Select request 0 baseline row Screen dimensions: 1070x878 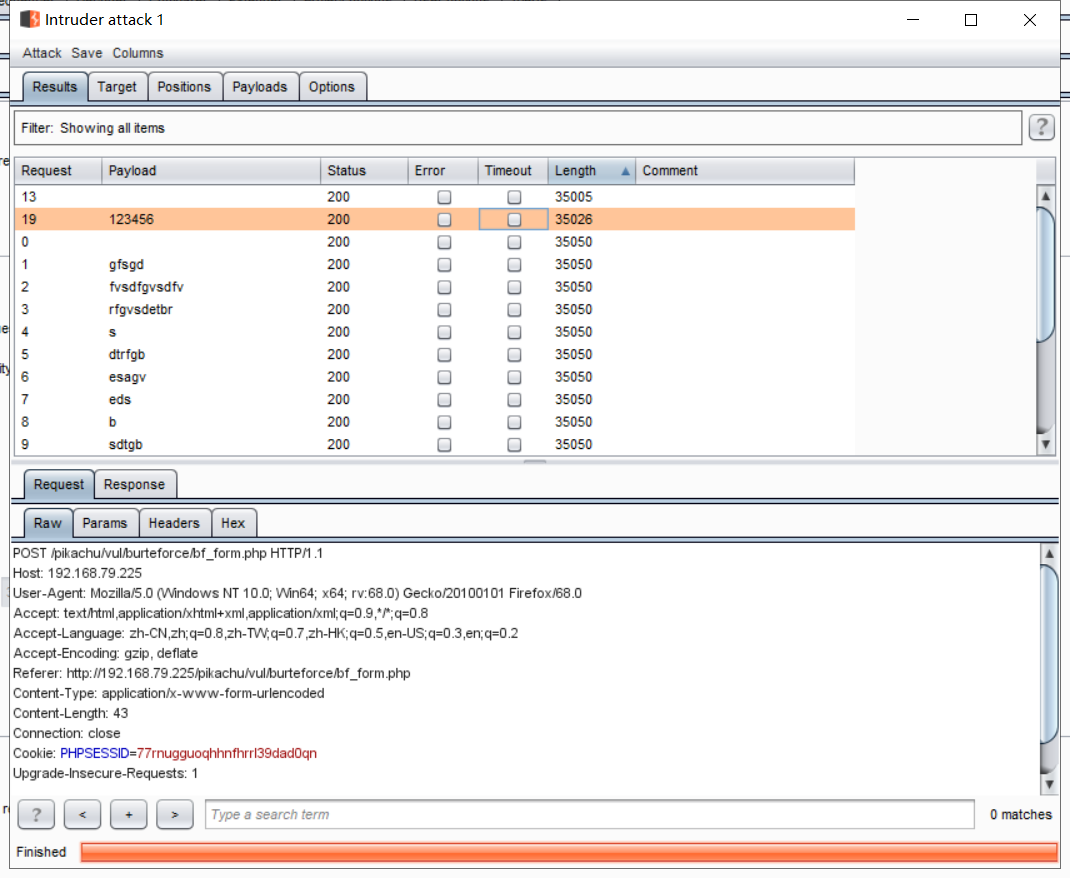pyautogui.click(x=435, y=242)
